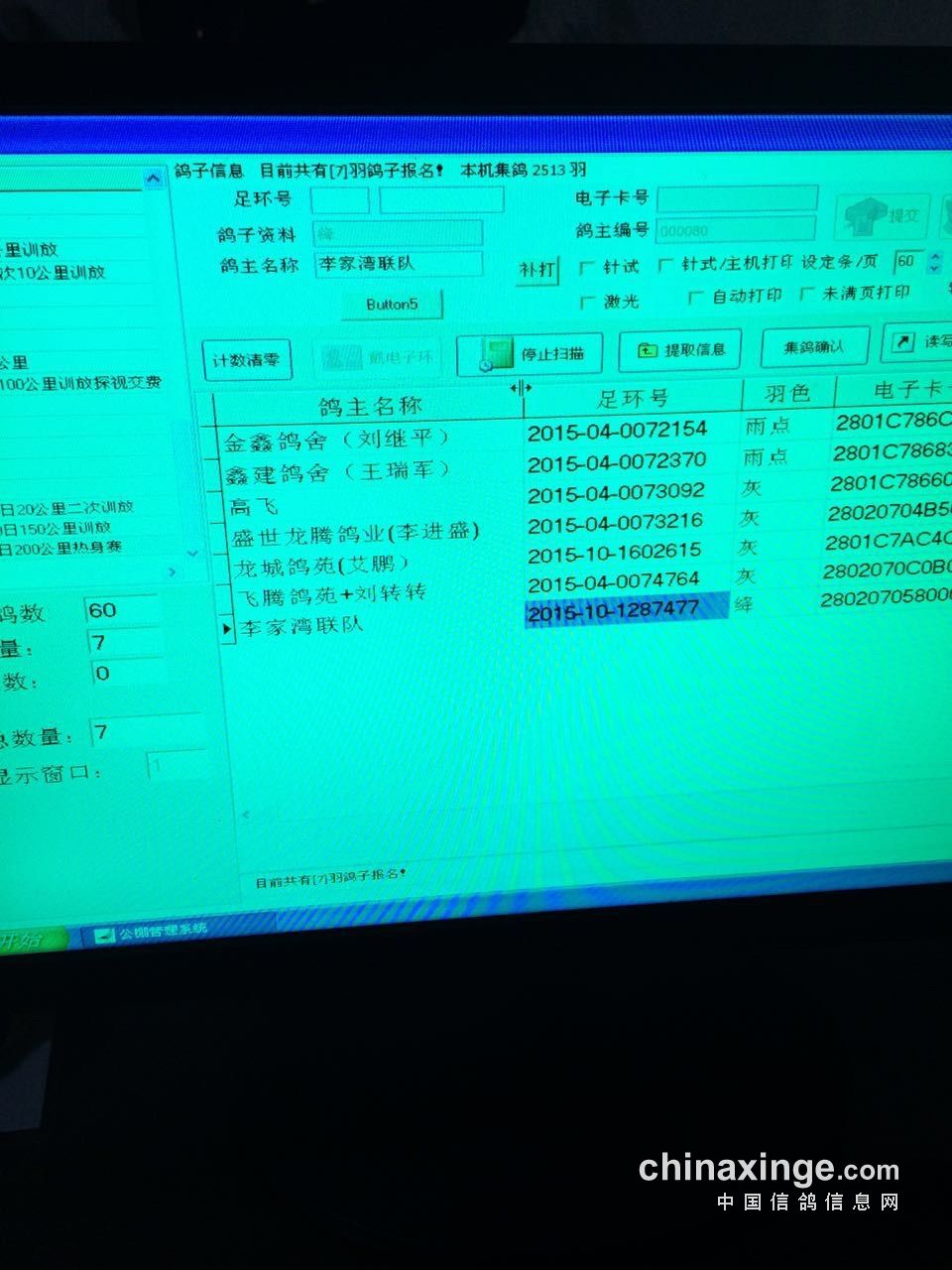Tick the 未满页打印 checkbox
The height and width of the screenshot is (1270, 952).
point(807,295)
